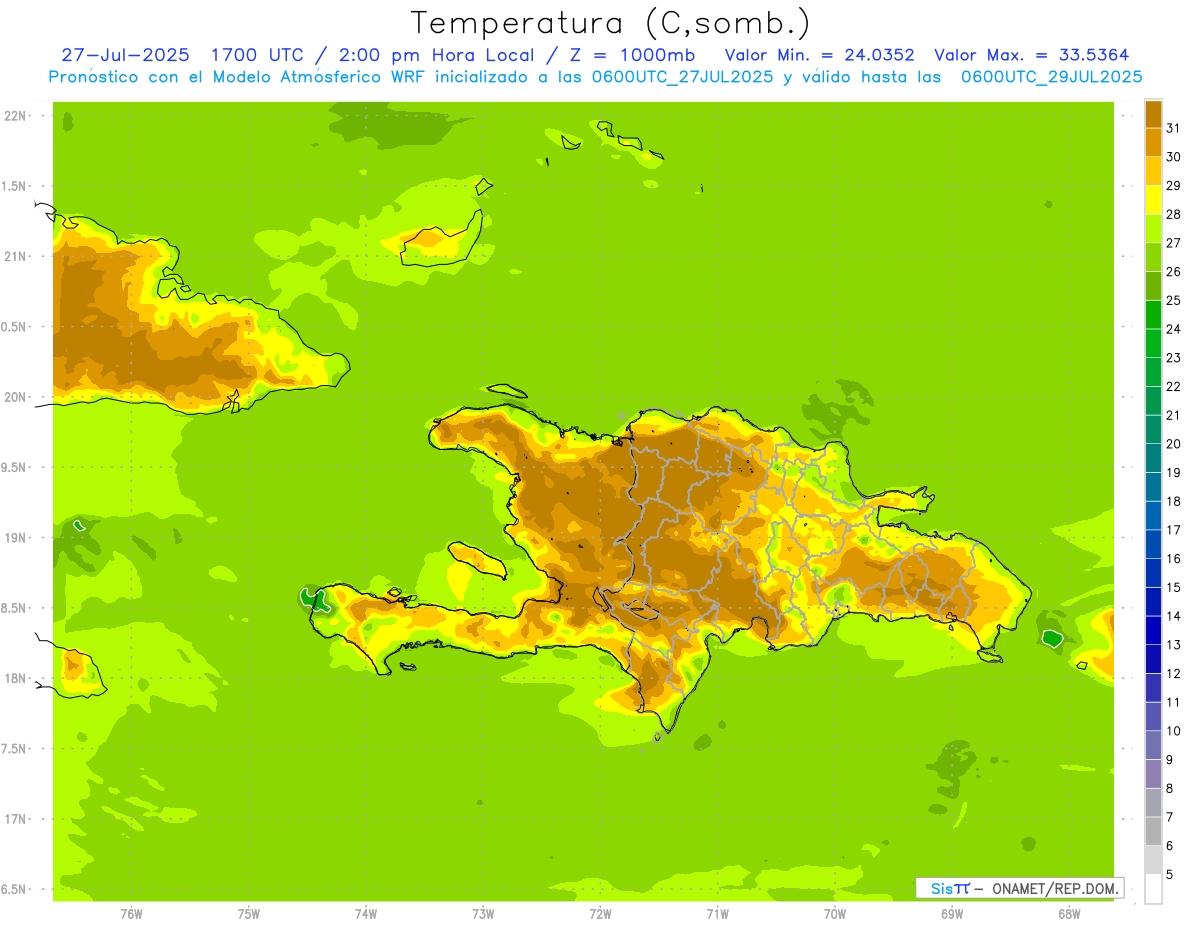Click the '75W' longitude axis label

pos(249,914)
